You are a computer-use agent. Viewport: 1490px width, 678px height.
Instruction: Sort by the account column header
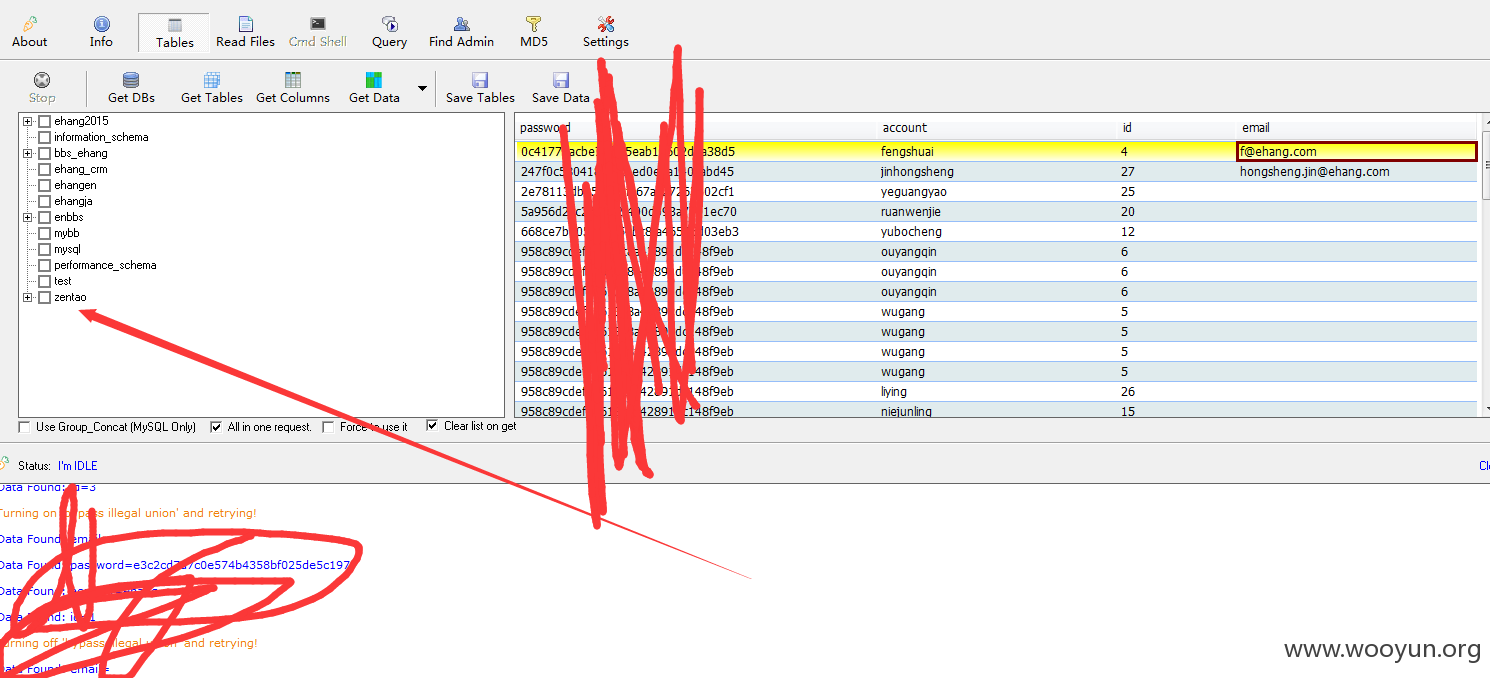(x=904, y=128)
